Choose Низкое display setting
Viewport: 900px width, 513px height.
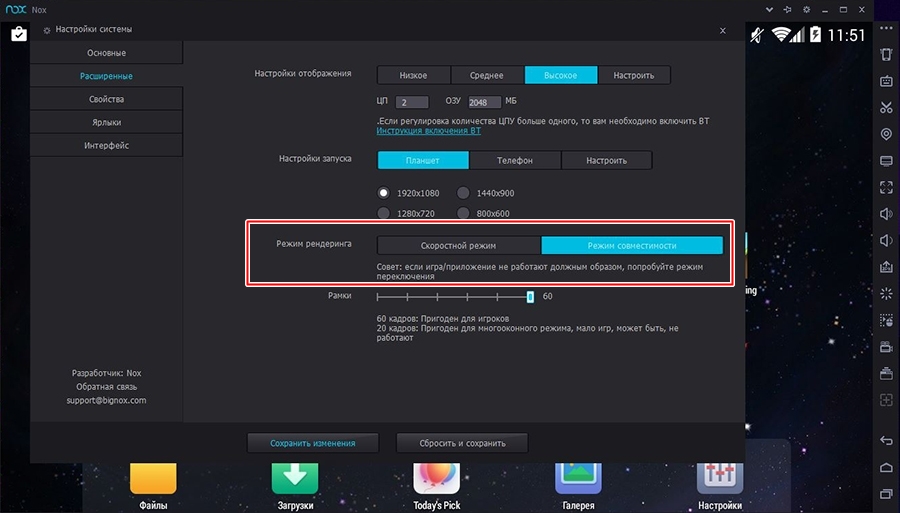(x=414, y=75)
